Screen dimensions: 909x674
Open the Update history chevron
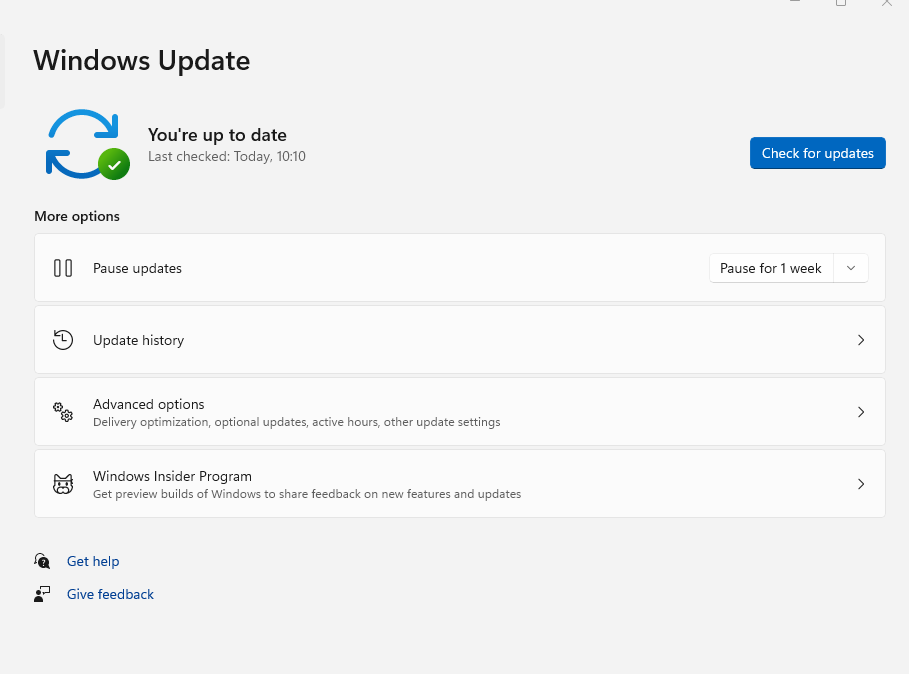pyautogui.click(x=861, y=340)
